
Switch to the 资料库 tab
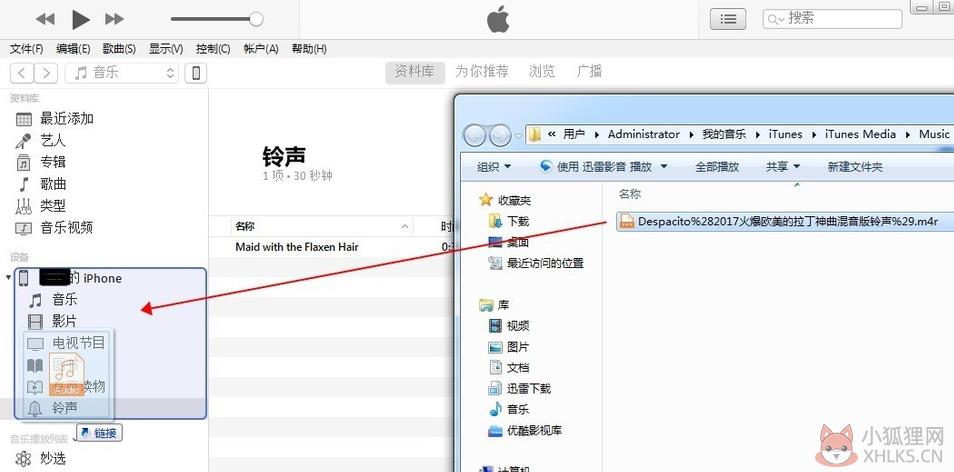tap(414, 72)
